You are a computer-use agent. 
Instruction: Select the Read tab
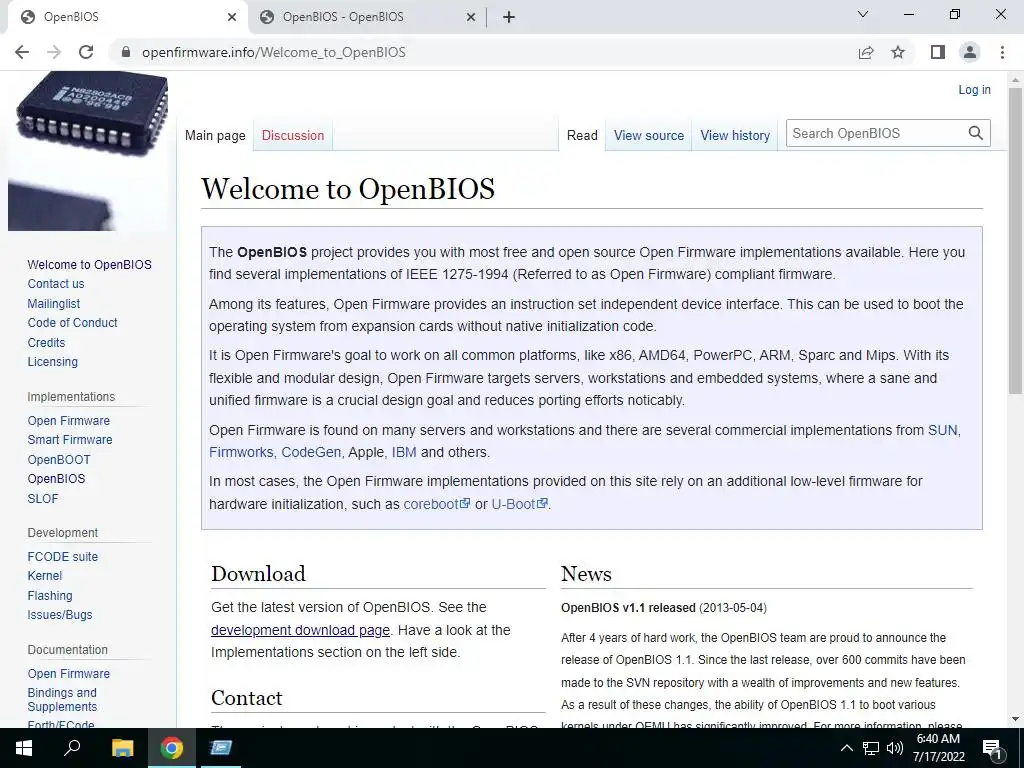582,135
